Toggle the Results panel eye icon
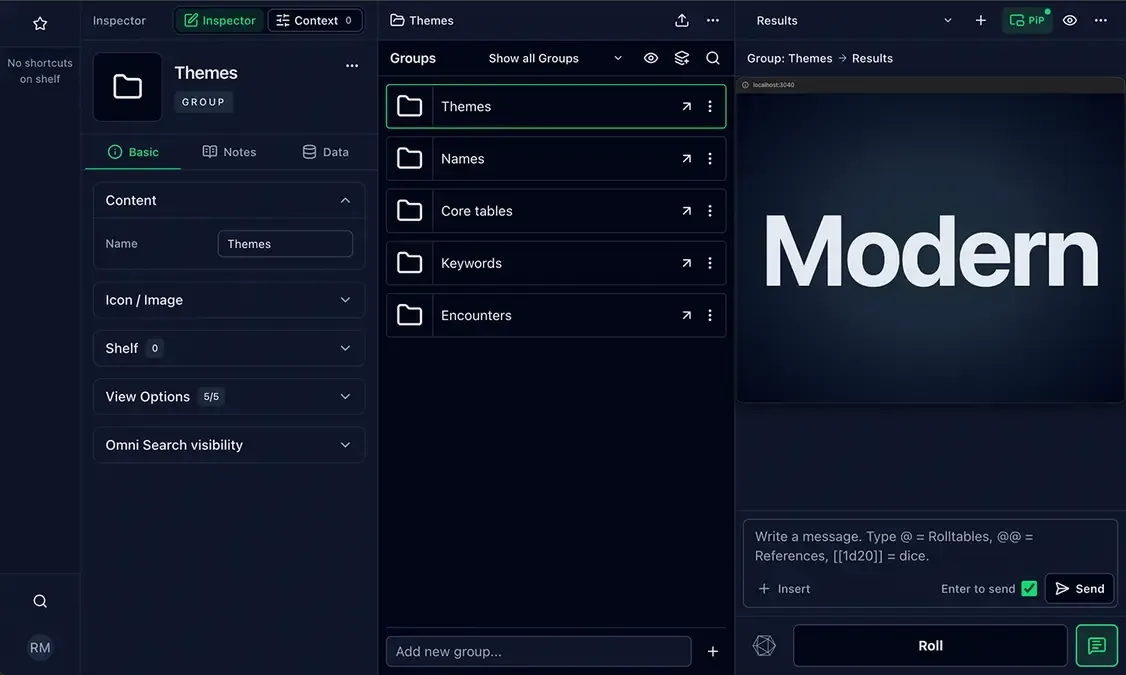The image size is (1126, 675). pyautogui.click(x=1069, y=21)
